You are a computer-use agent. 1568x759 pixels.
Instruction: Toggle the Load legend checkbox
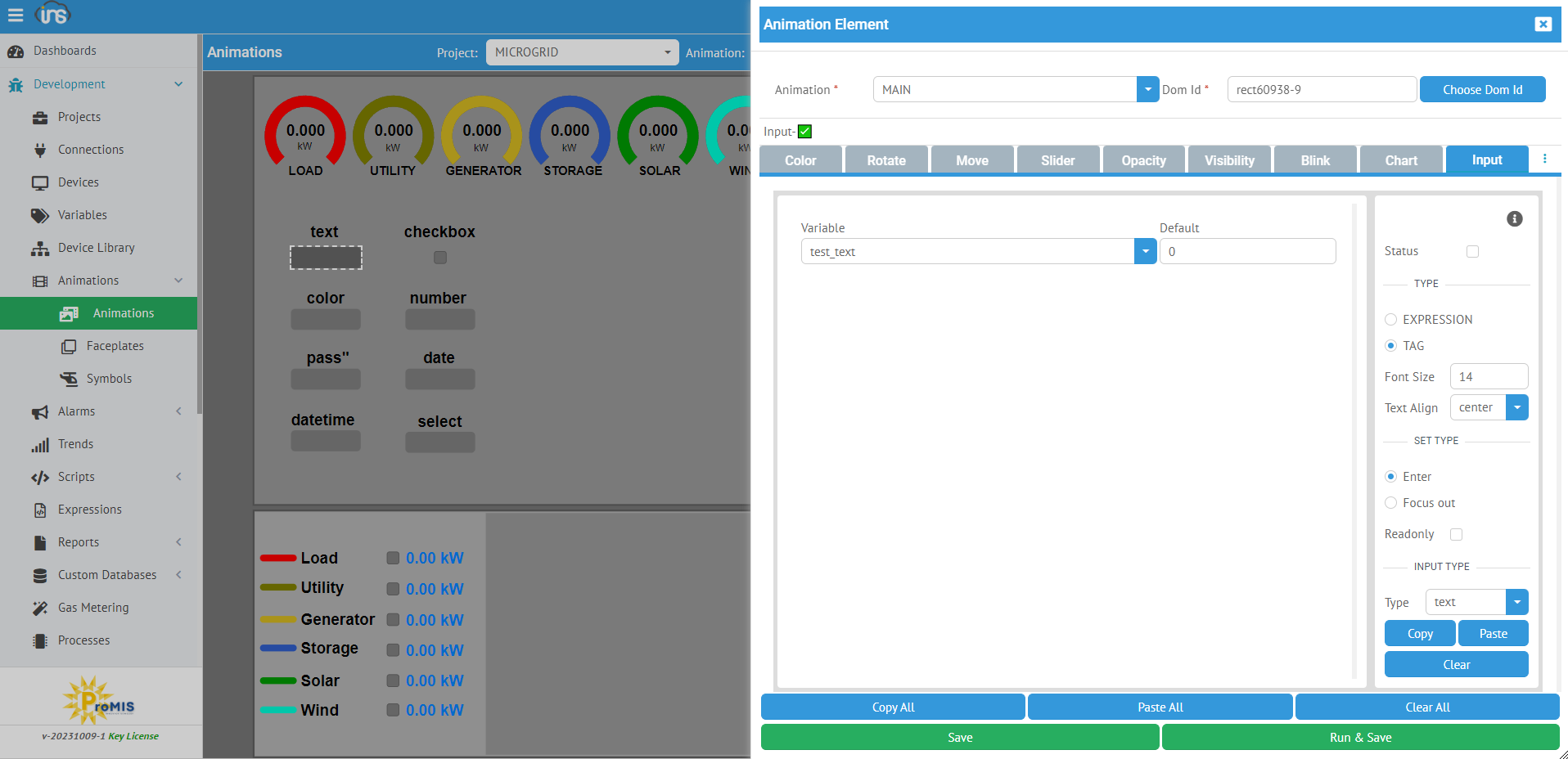[x=393, y=558]
